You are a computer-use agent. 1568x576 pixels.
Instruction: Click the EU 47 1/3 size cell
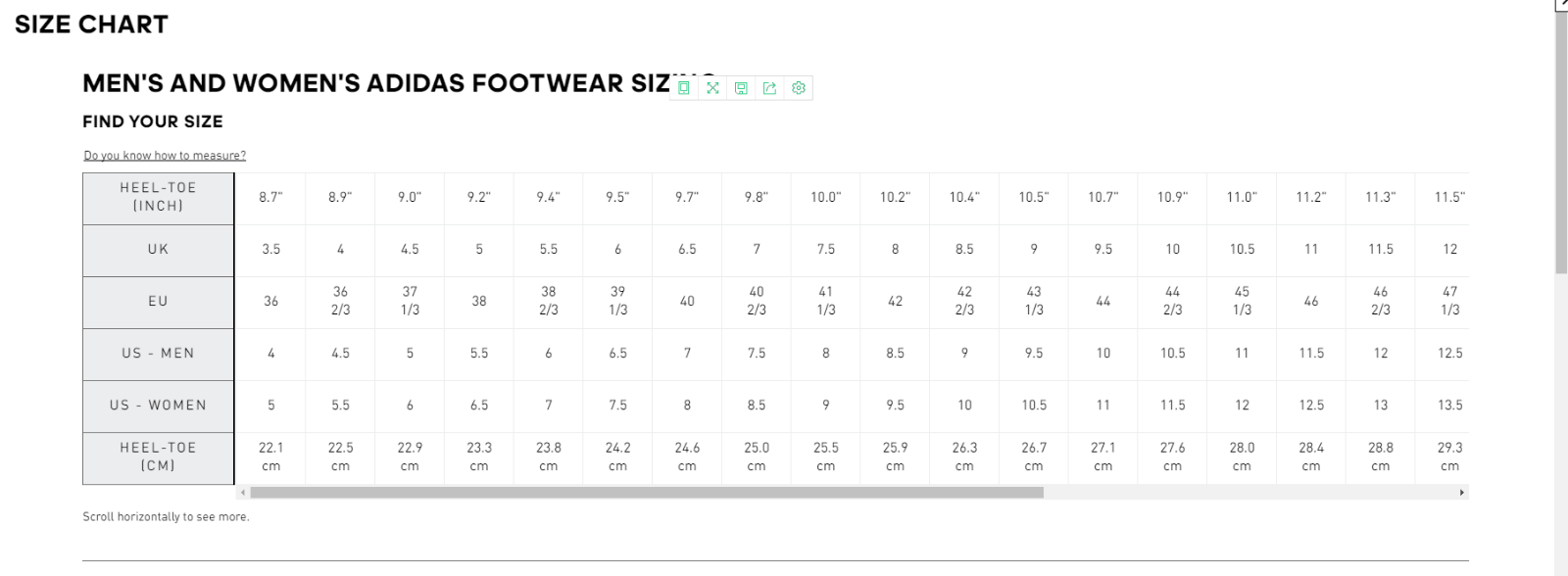tap(1449, 301)
